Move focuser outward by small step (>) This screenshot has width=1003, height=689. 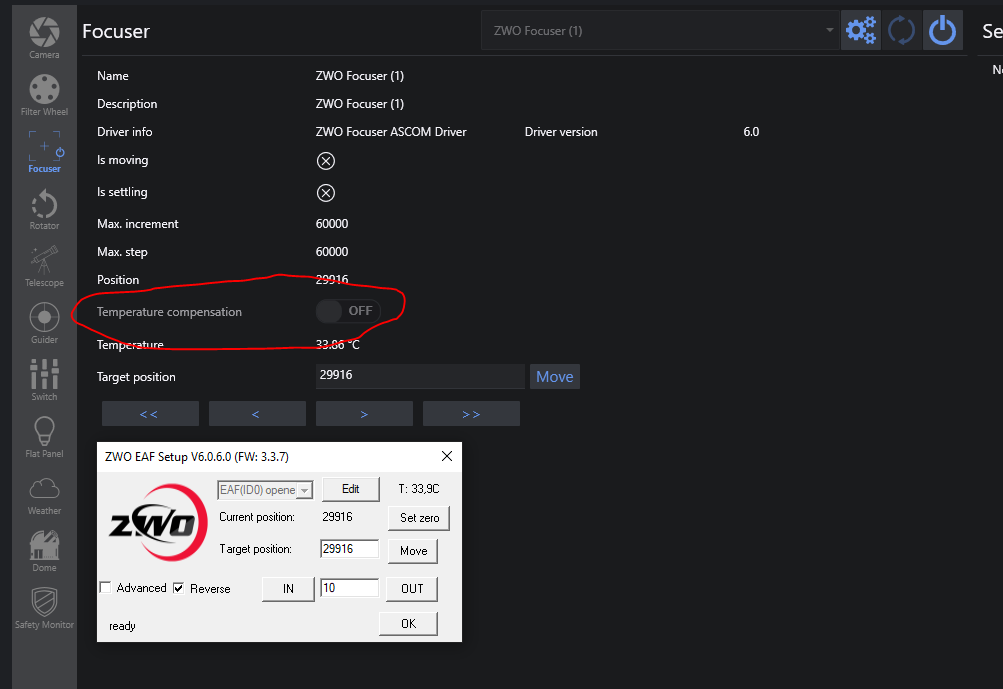pos(364,413)
